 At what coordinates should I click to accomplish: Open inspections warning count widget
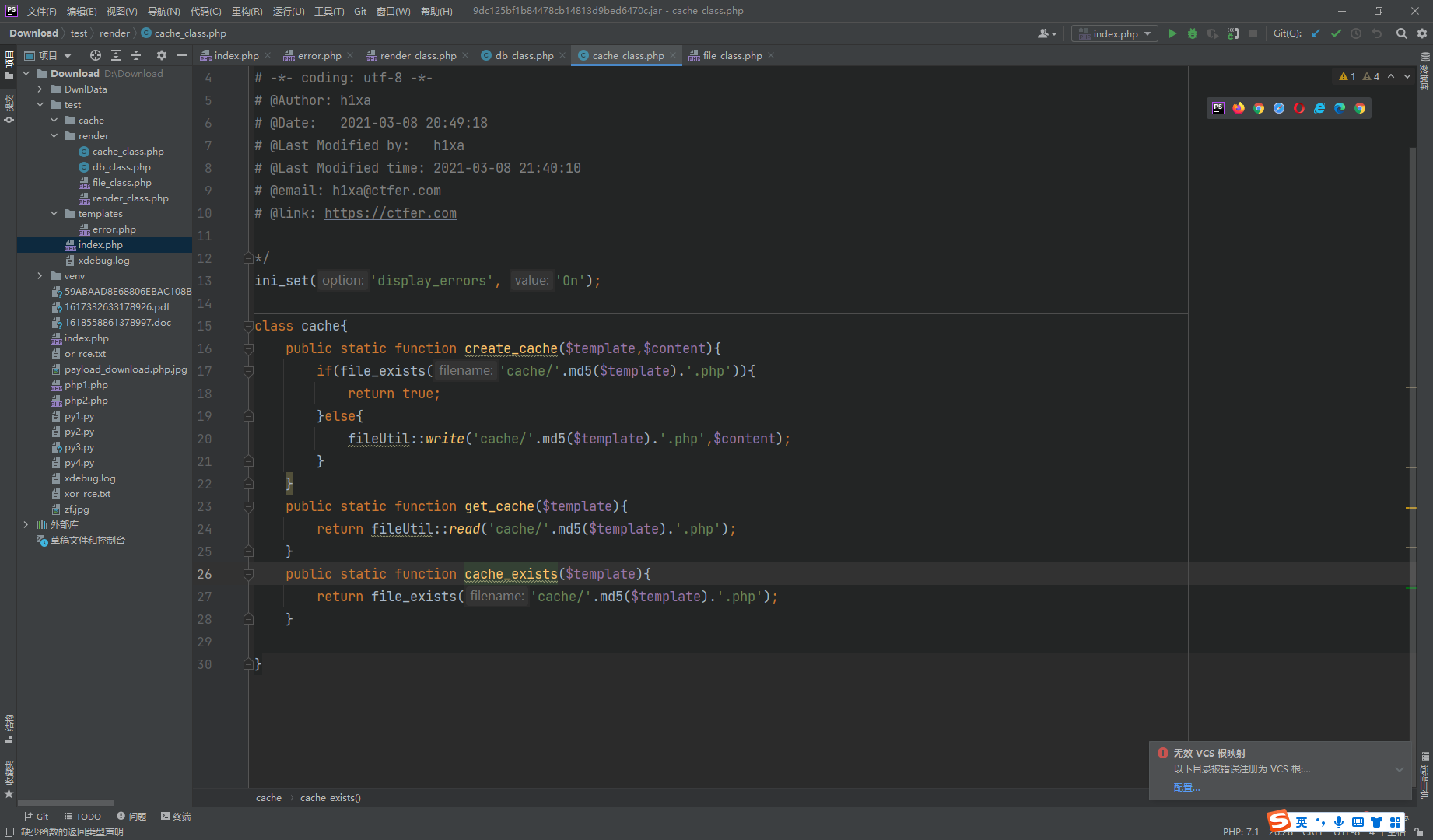click(1359, 76)
